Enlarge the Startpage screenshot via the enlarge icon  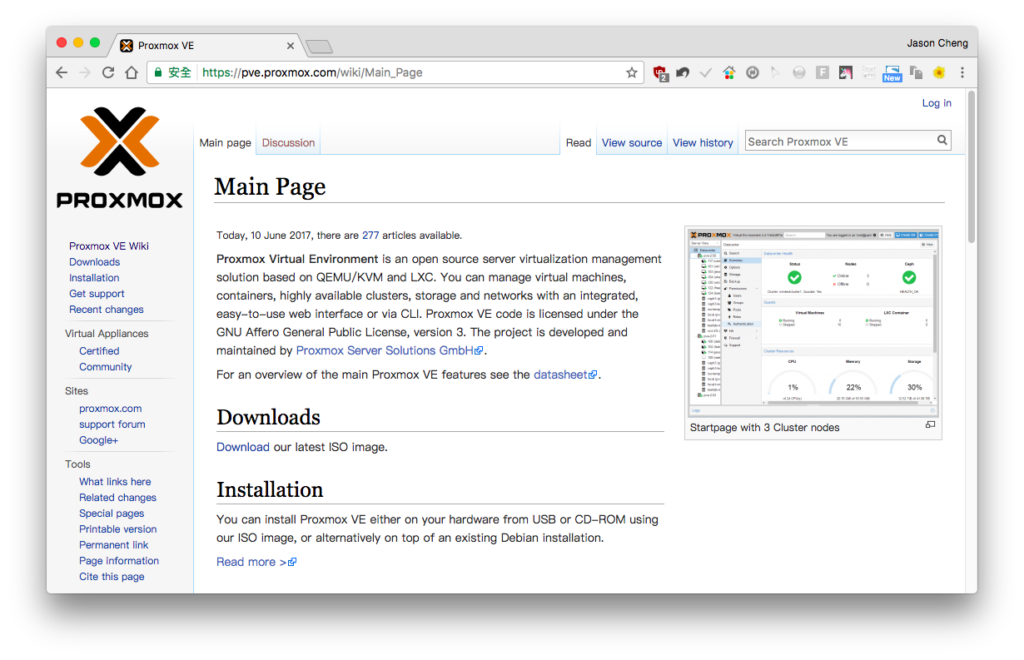pyautogui.click(x=930, y=425)
